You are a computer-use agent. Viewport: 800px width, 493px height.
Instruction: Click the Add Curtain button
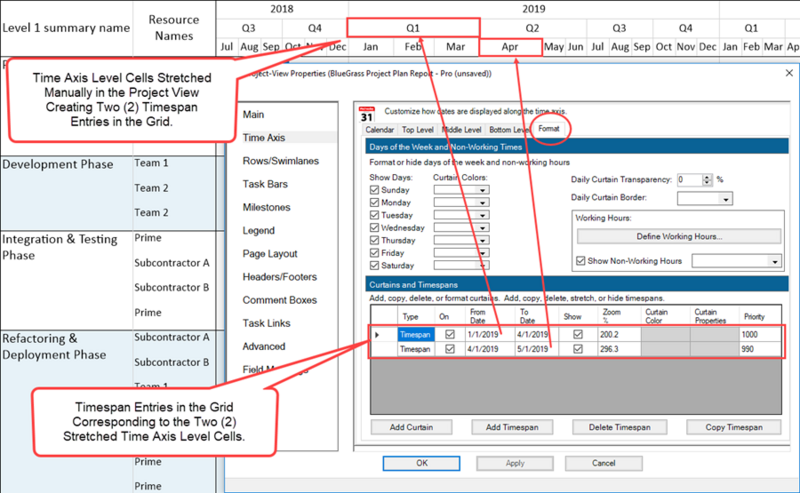[x=411, y=427]
